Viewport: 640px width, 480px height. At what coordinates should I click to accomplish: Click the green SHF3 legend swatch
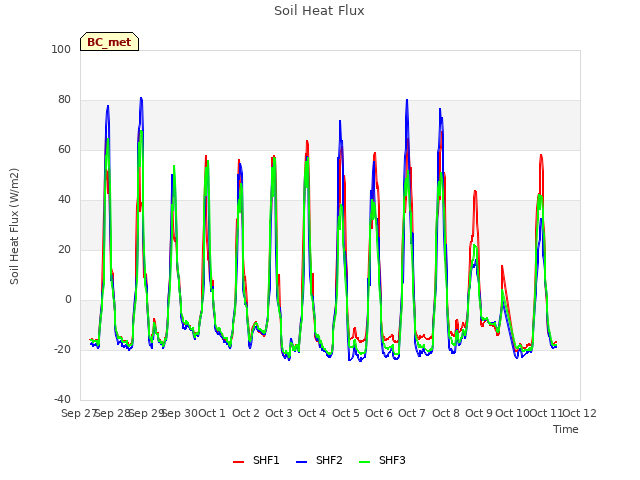click(364, 462)
